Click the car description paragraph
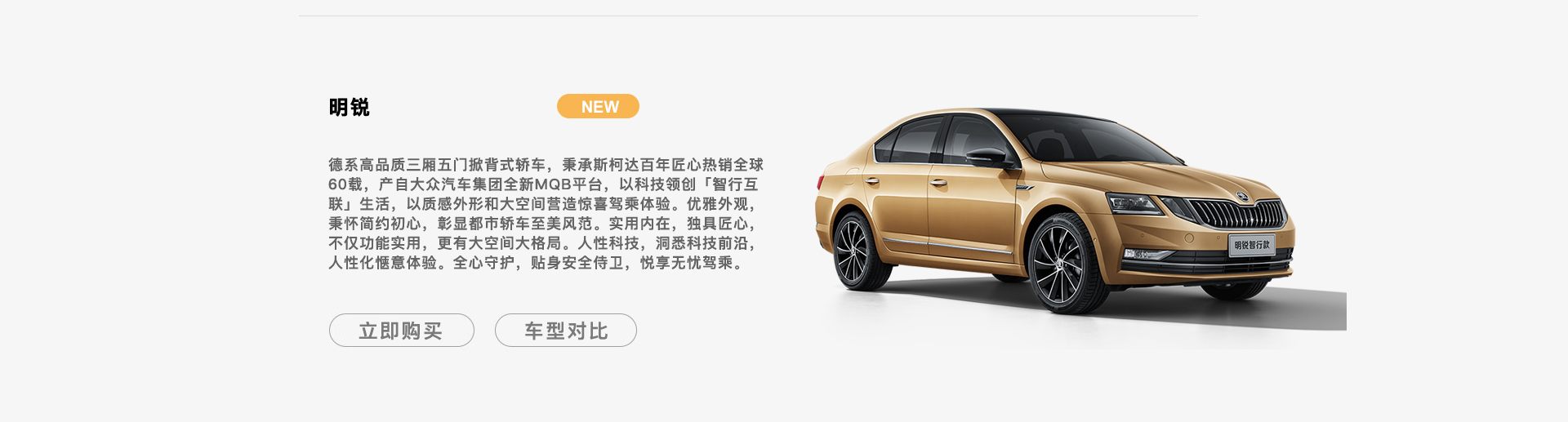This screenshot has width=1568, height=422. (x=546, y=214)
